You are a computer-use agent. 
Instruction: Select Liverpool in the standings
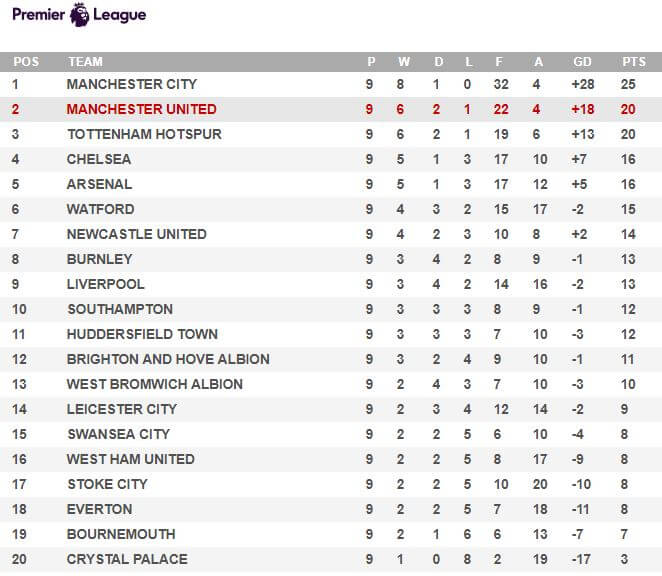106,284
